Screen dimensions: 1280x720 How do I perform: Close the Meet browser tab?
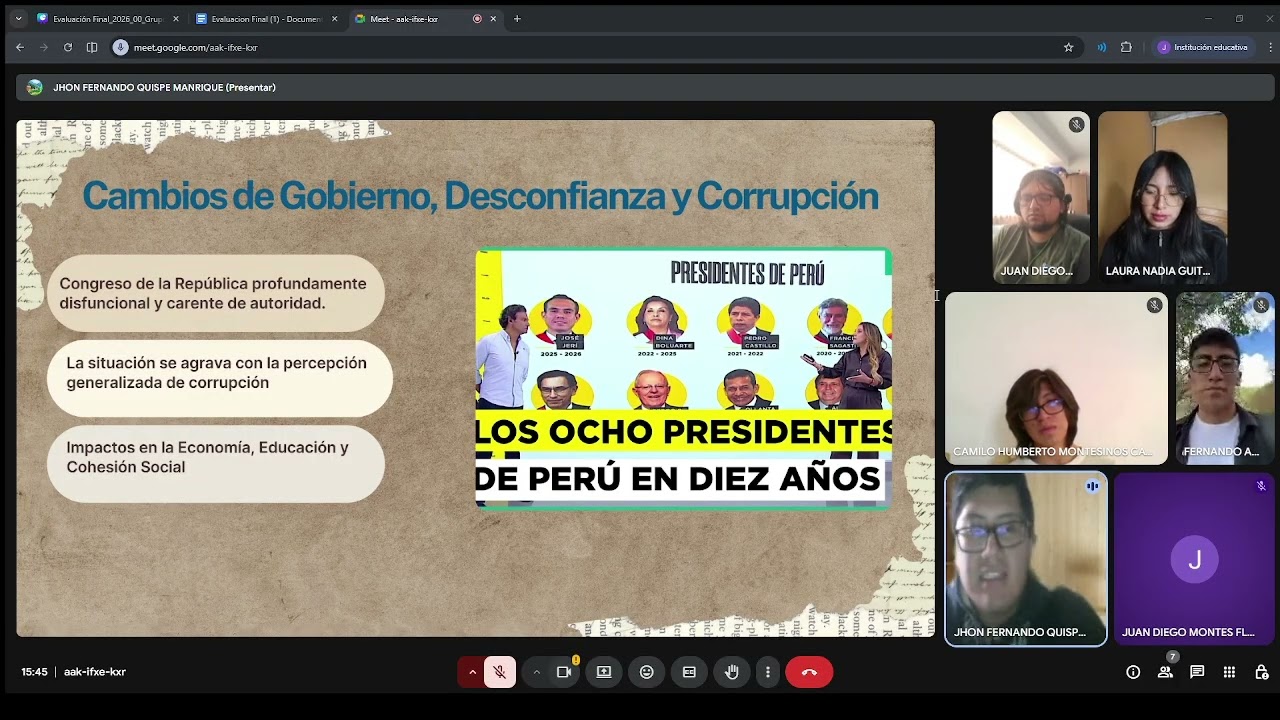coord(493,18)
